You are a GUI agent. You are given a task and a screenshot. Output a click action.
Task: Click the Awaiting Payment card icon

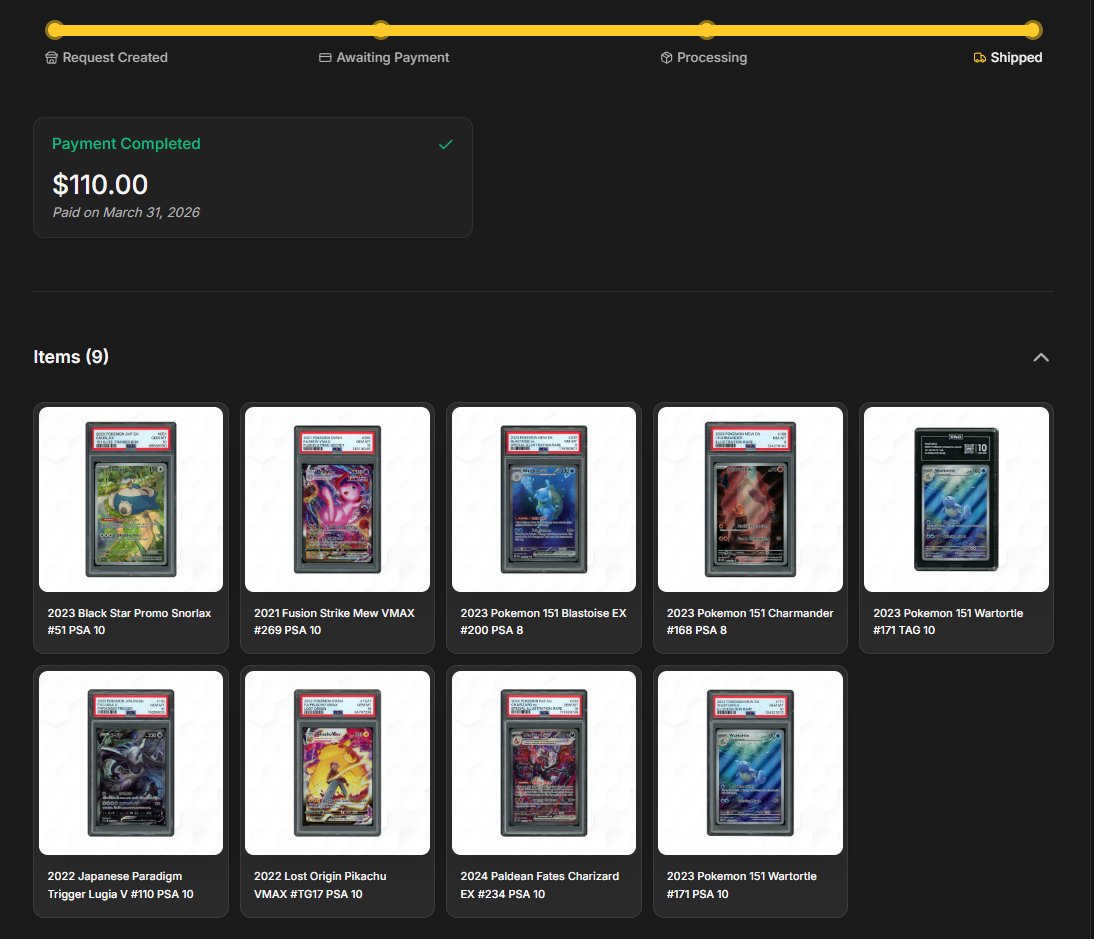[x=325, y=58]
